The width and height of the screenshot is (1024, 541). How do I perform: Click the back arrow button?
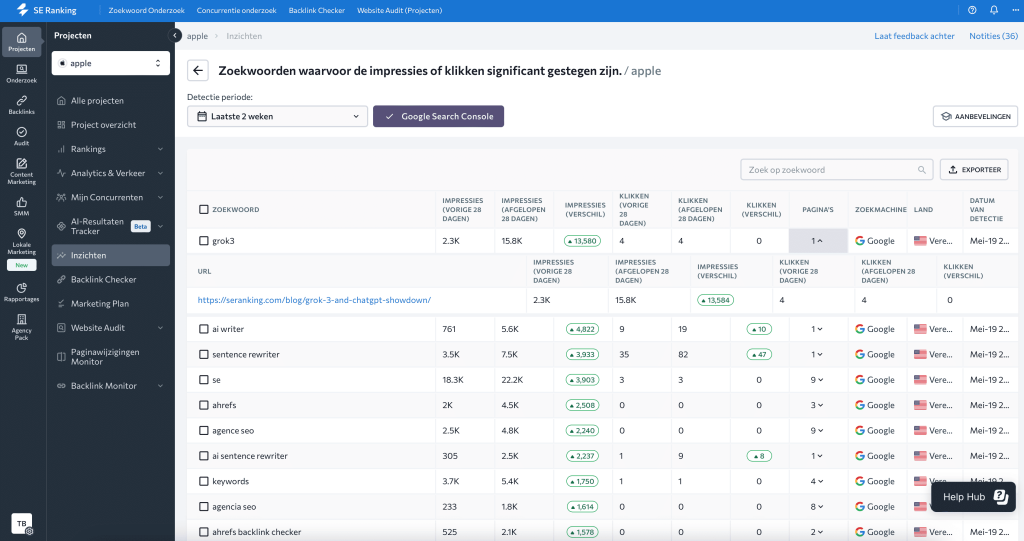198,71
